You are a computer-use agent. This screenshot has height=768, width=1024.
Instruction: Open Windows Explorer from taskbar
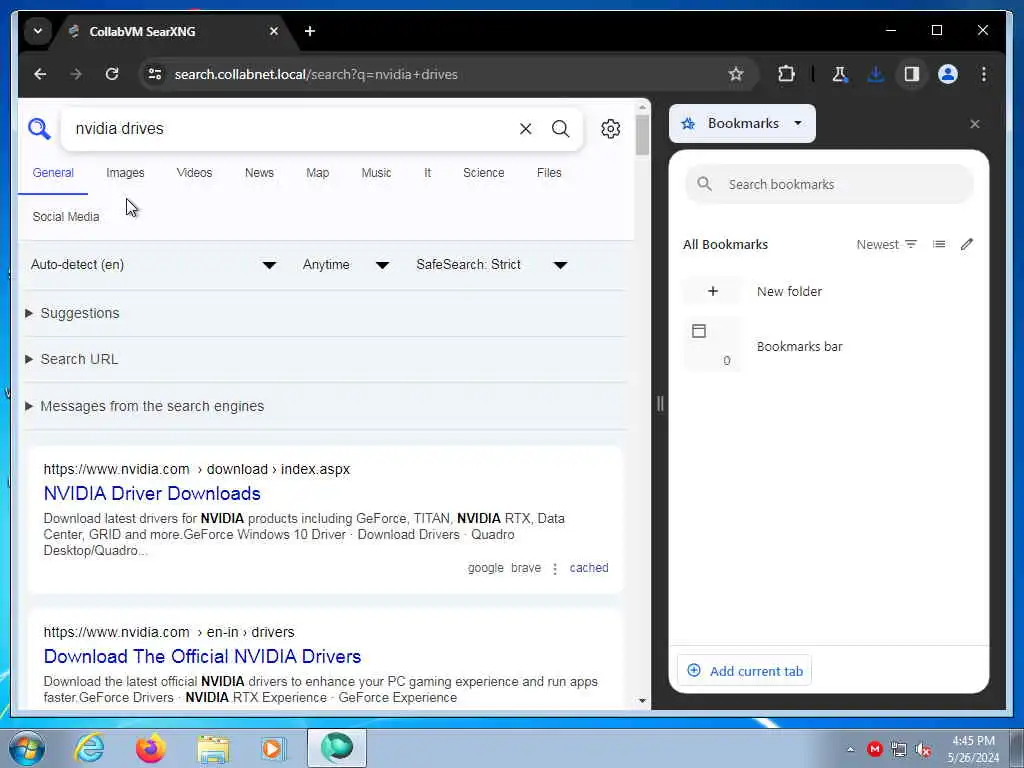(213, 749)
